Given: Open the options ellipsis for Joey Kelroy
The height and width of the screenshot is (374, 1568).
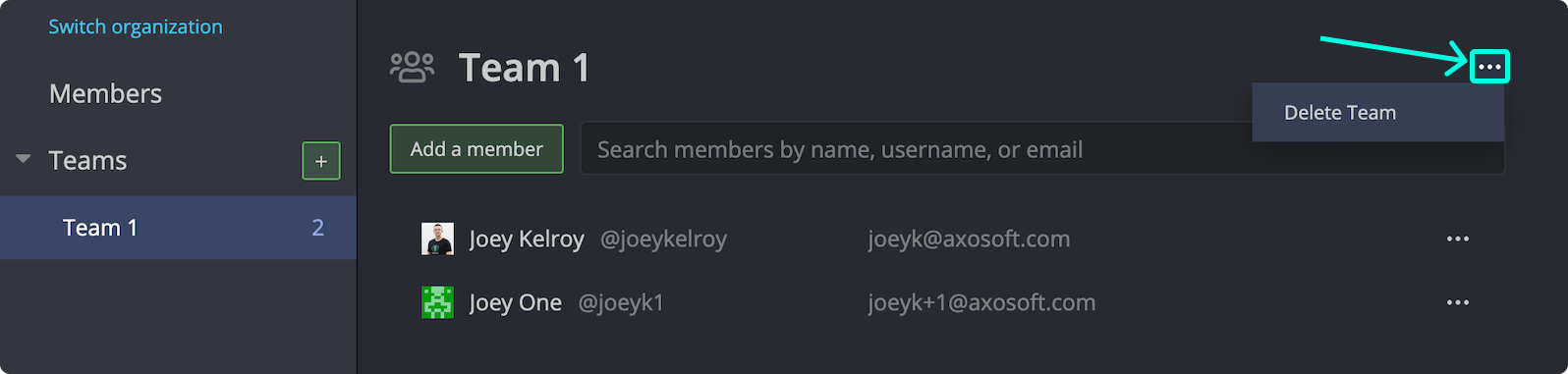Looking at the screenshot, I should point(1458,239).
